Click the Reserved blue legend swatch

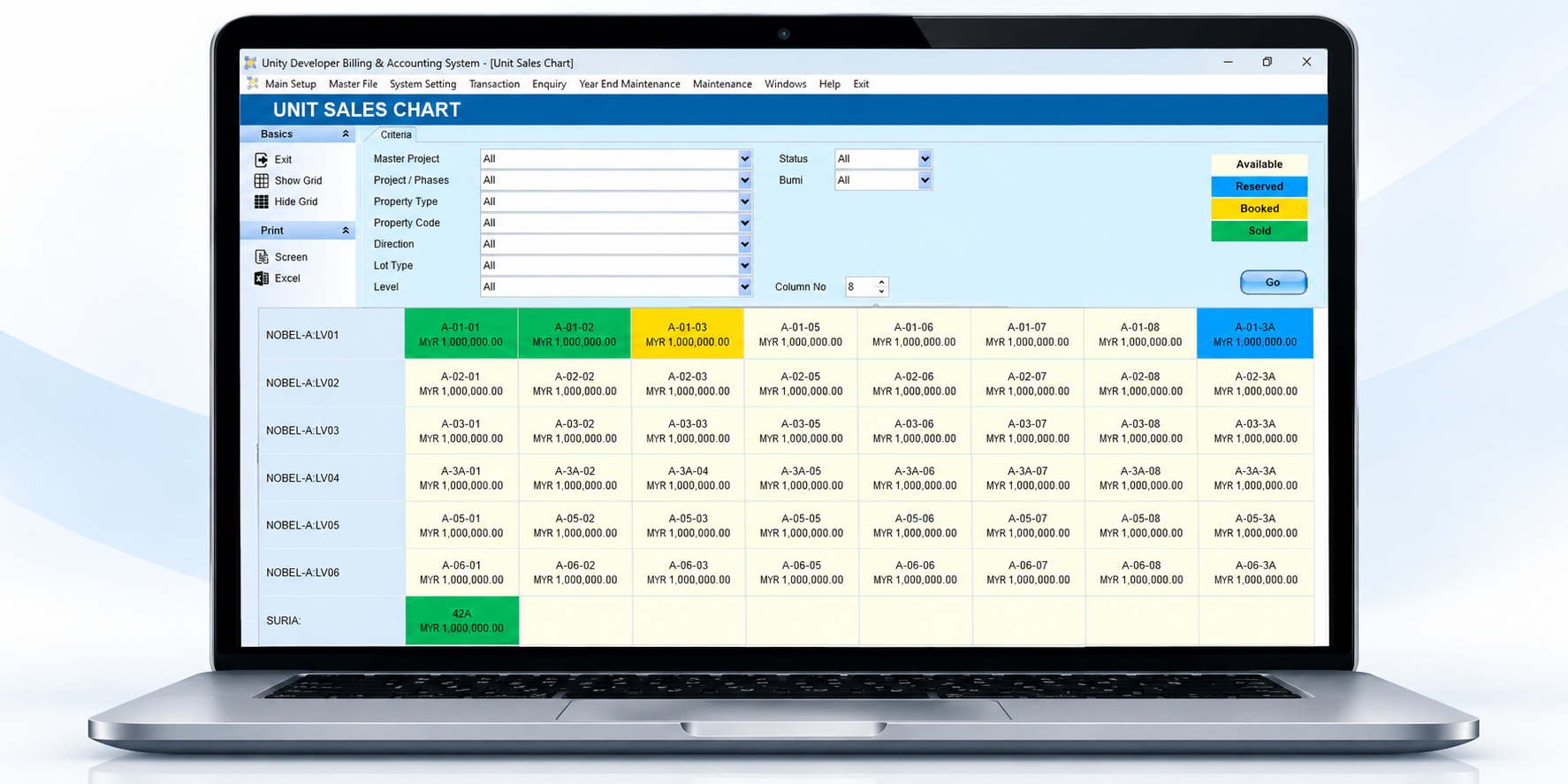[1259, 186]
